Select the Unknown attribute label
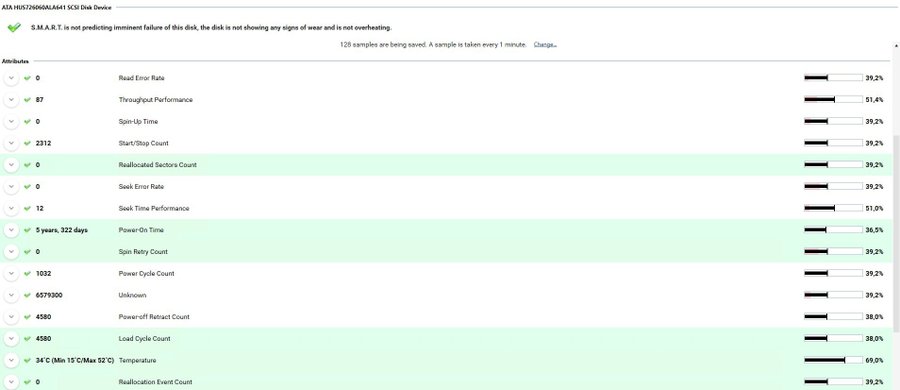This screenshot has width=900, height=390. point(132,295)
